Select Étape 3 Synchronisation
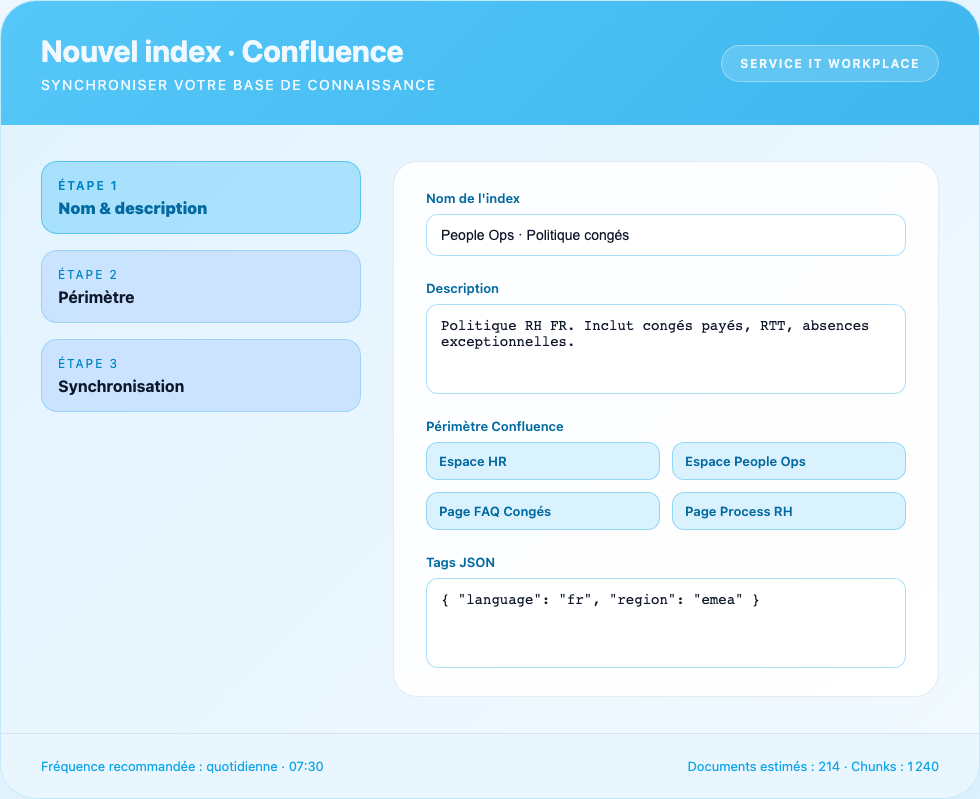This screenshot has height=799, width=980. (200, 375)
